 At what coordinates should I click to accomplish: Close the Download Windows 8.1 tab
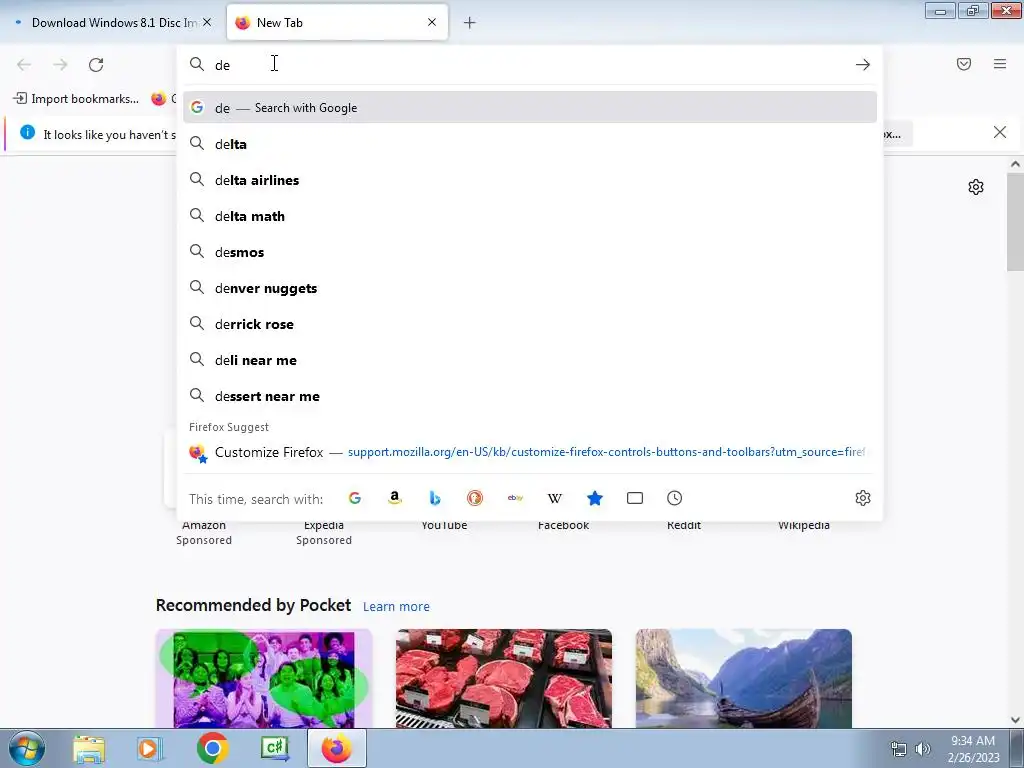pos(207,22)
